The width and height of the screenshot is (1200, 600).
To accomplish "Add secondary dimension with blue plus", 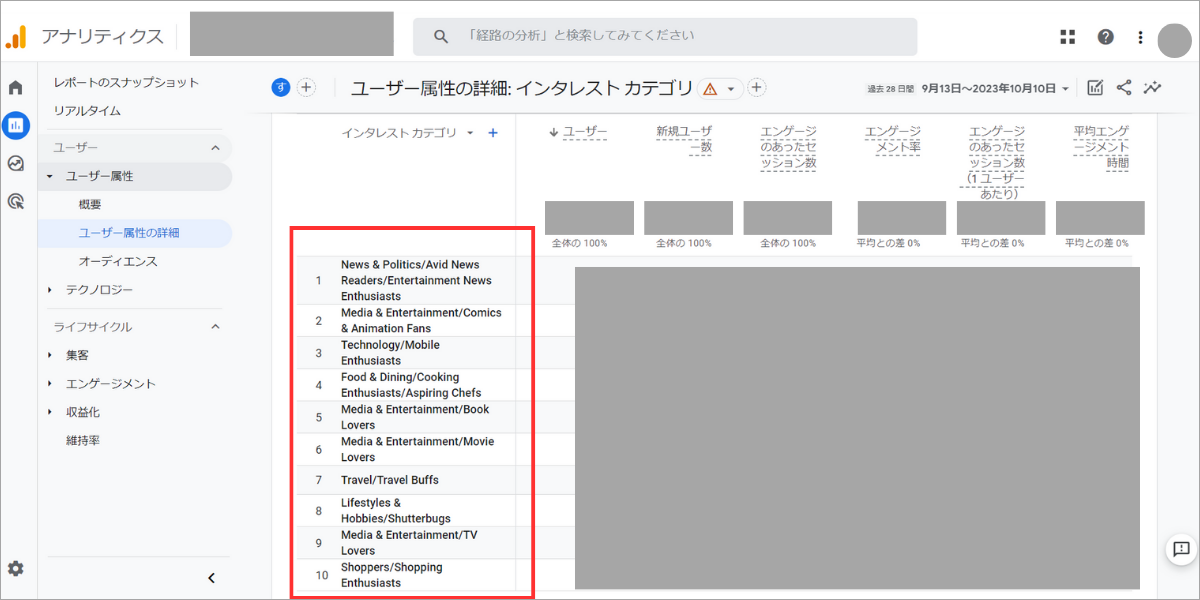I will tap(493, 133).
